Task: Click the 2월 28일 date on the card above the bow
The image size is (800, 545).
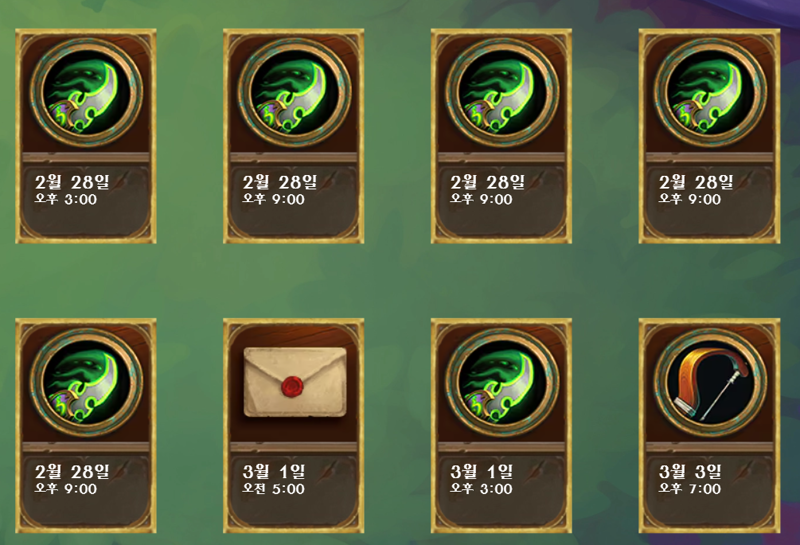Action: coord(696,182)
